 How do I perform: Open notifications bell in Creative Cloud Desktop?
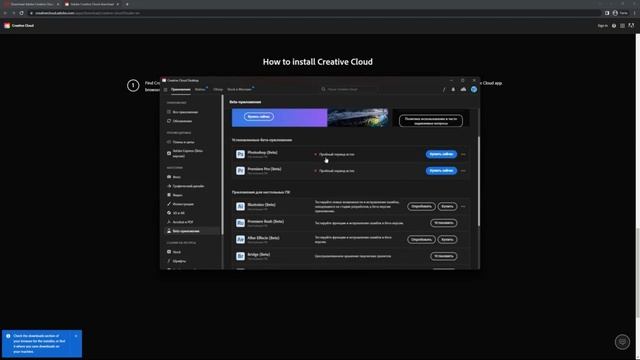[x=453, y=89]
